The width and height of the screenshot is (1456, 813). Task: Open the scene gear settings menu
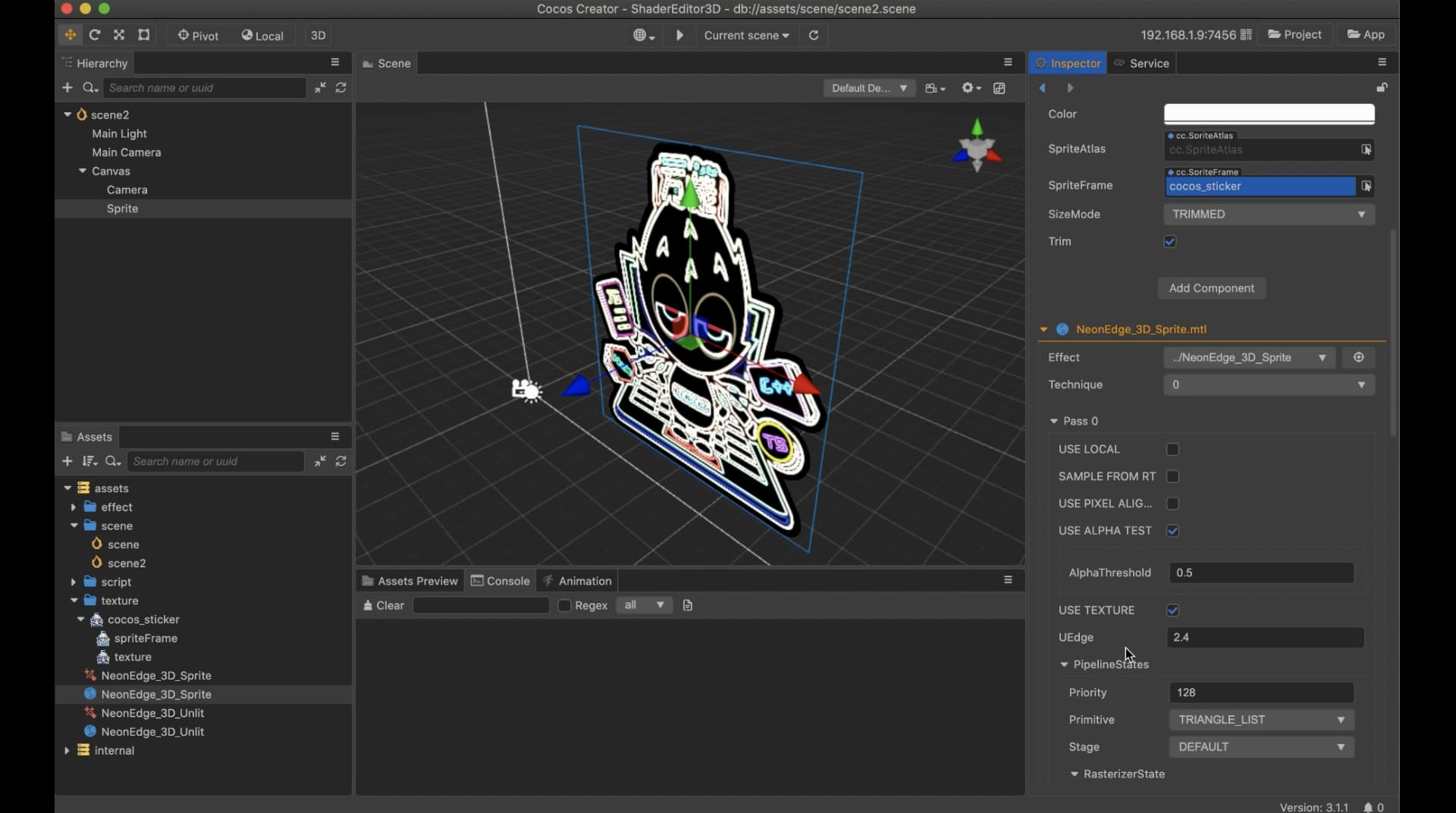(971, 88)
